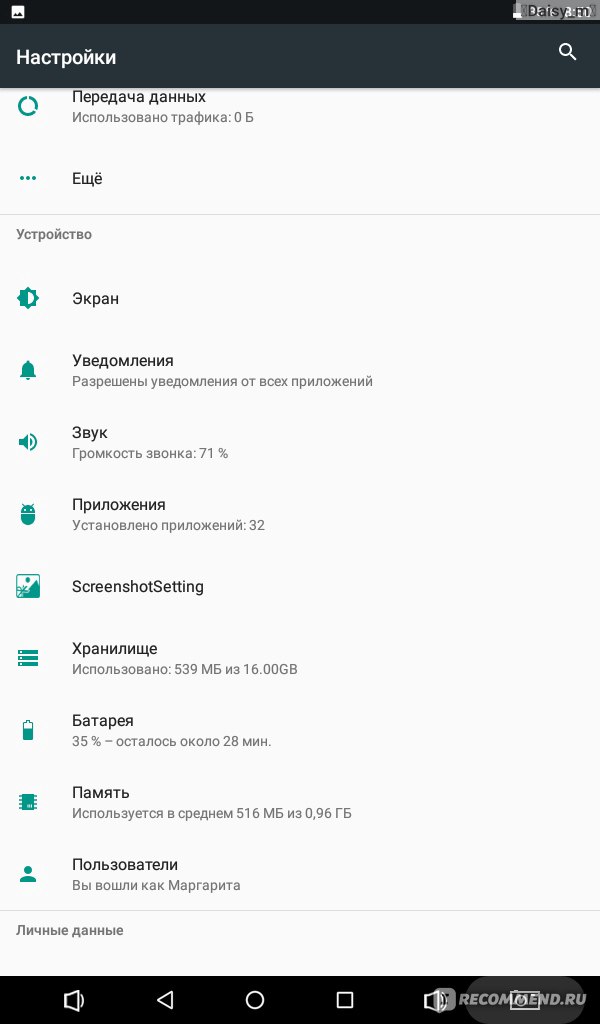Tap the Пользователи person icon

pos(28,874)
